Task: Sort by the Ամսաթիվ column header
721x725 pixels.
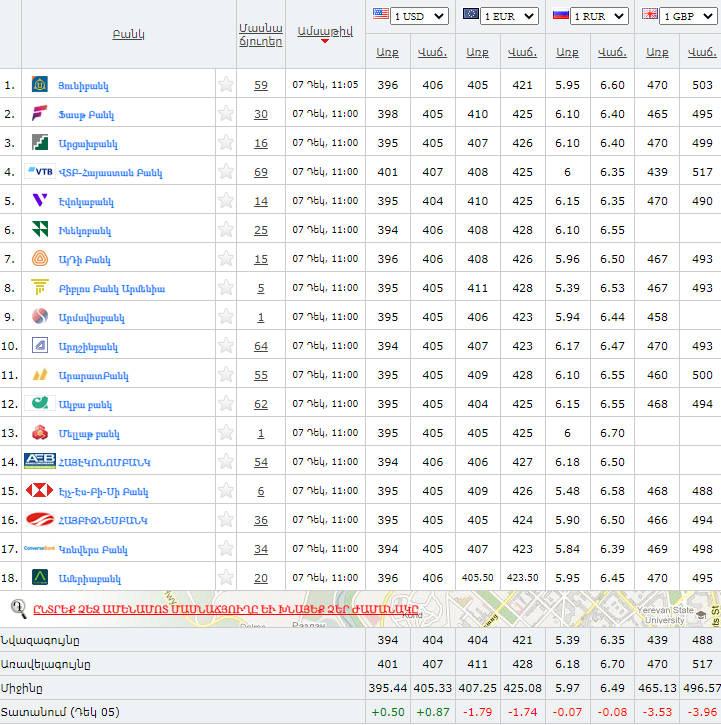Action: click(x=325, y=31)
